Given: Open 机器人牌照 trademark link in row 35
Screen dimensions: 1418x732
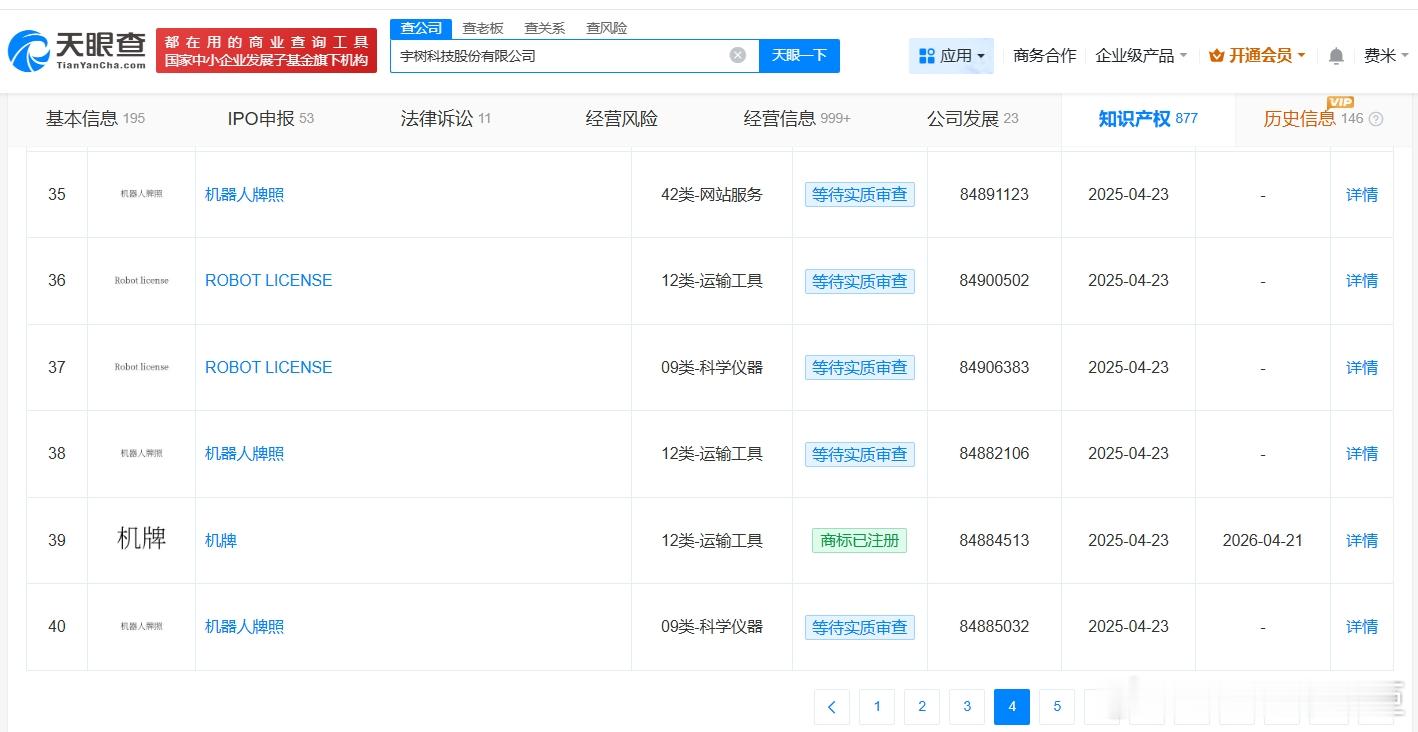Looking at the screenshot, I should click(x=244, y=195).
